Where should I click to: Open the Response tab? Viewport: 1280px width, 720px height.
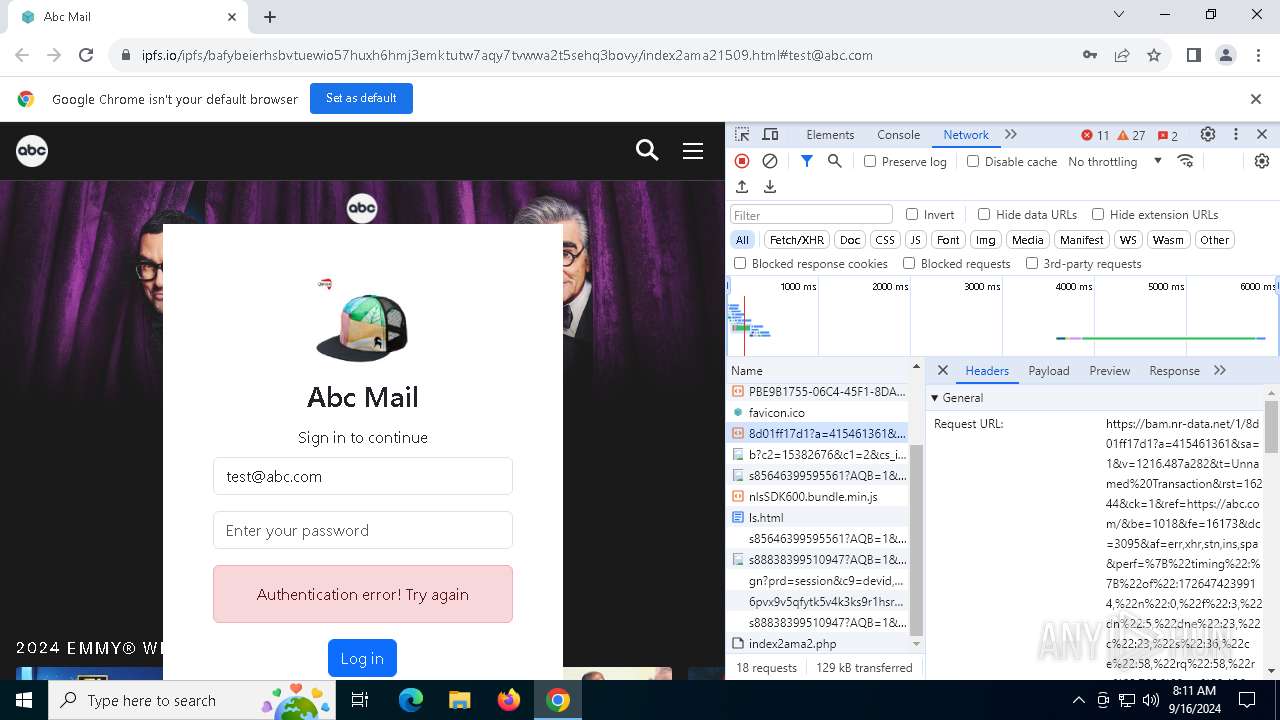(x=1174, y=370)
